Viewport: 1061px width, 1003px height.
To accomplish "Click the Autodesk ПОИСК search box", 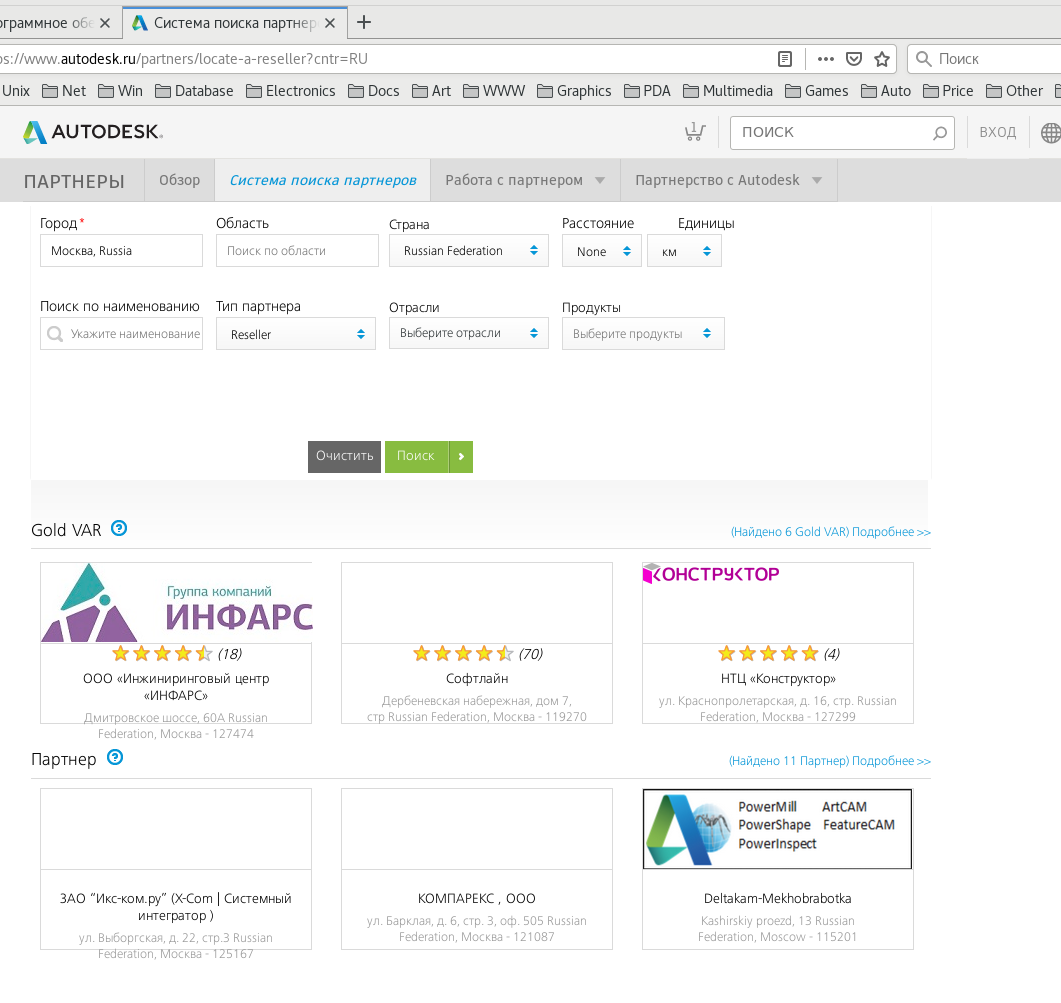I will pyautogui.click(x=842, y=133).
